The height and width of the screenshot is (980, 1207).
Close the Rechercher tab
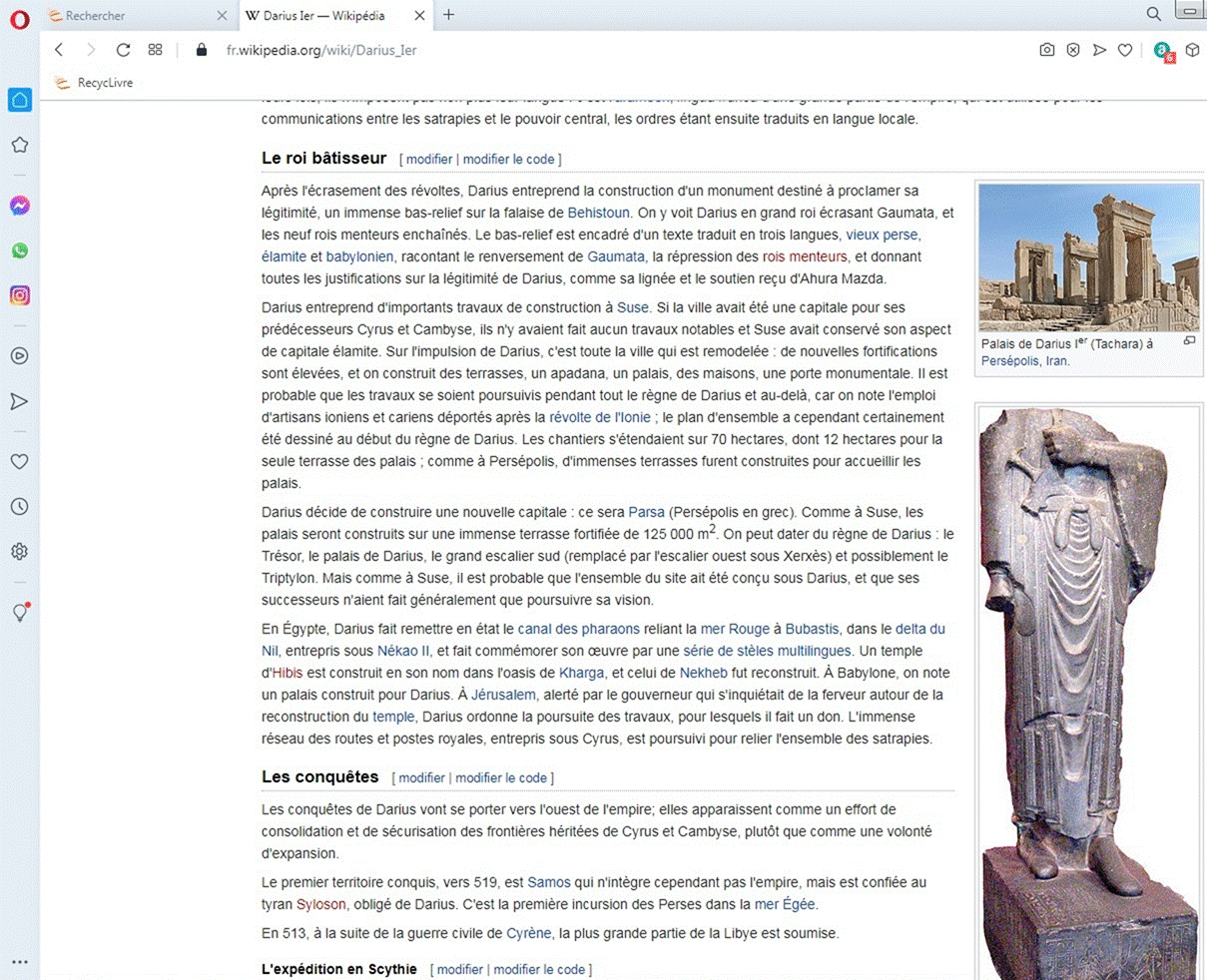[223, 15]
